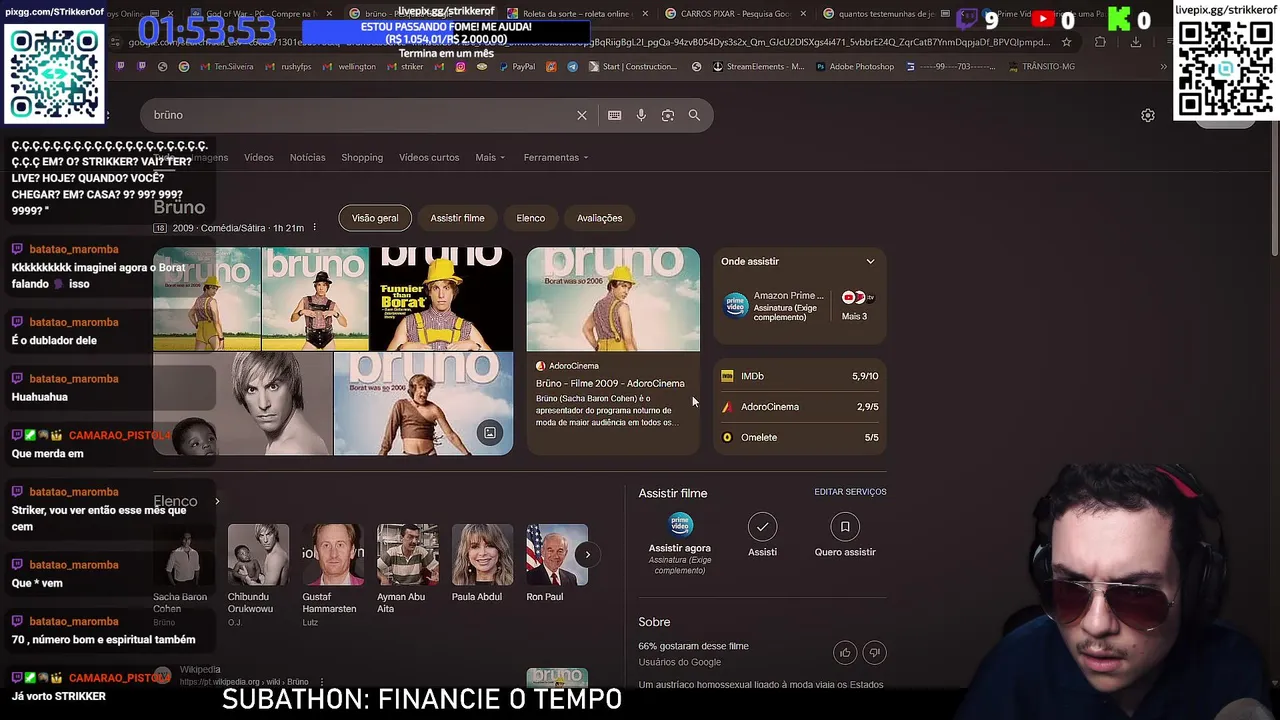This screenshot has width=1280, height=720.
Task: Open the Omelete 5/5 rating
Action: [800, 438]
